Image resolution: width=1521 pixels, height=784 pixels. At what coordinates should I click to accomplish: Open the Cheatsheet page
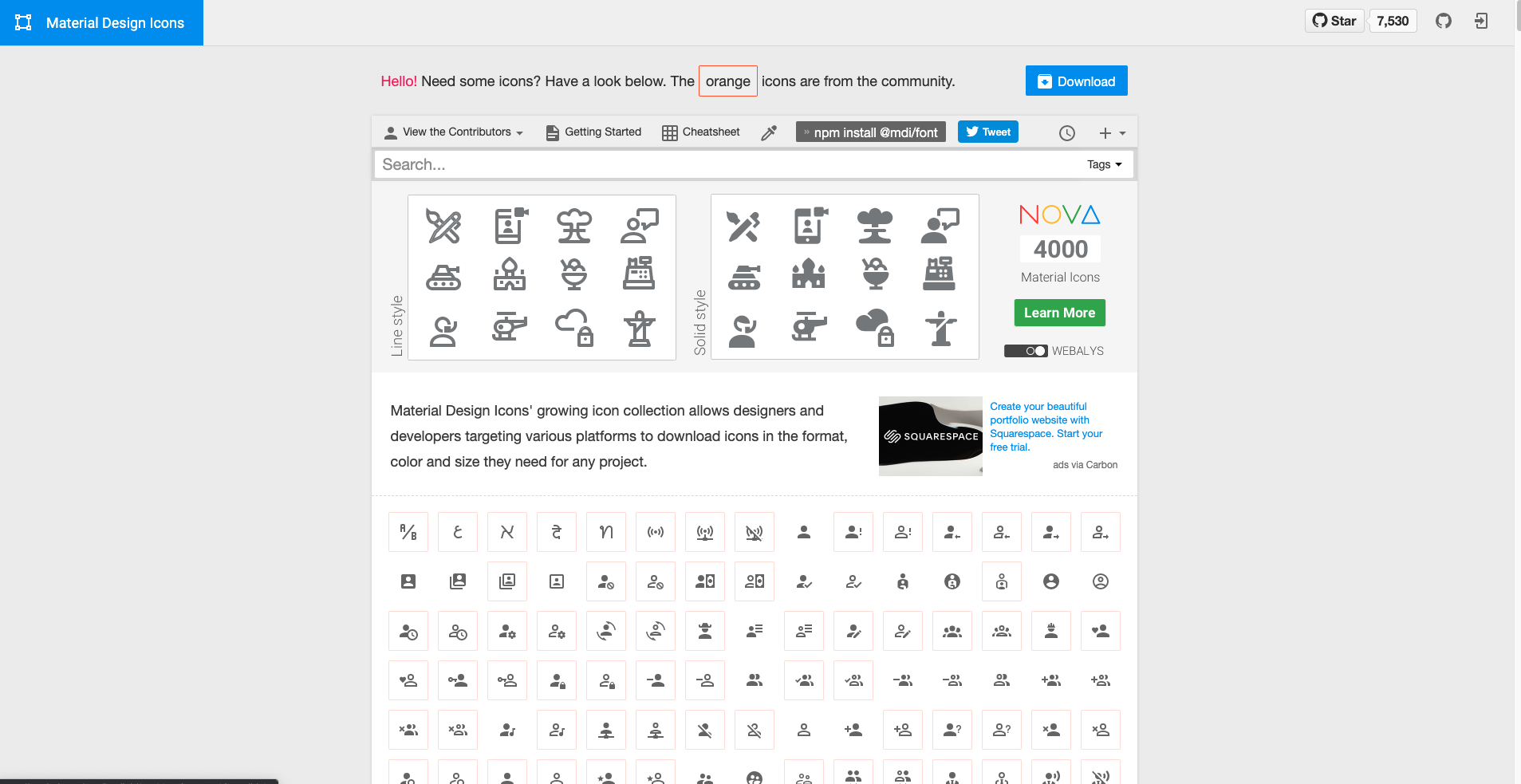701,132
